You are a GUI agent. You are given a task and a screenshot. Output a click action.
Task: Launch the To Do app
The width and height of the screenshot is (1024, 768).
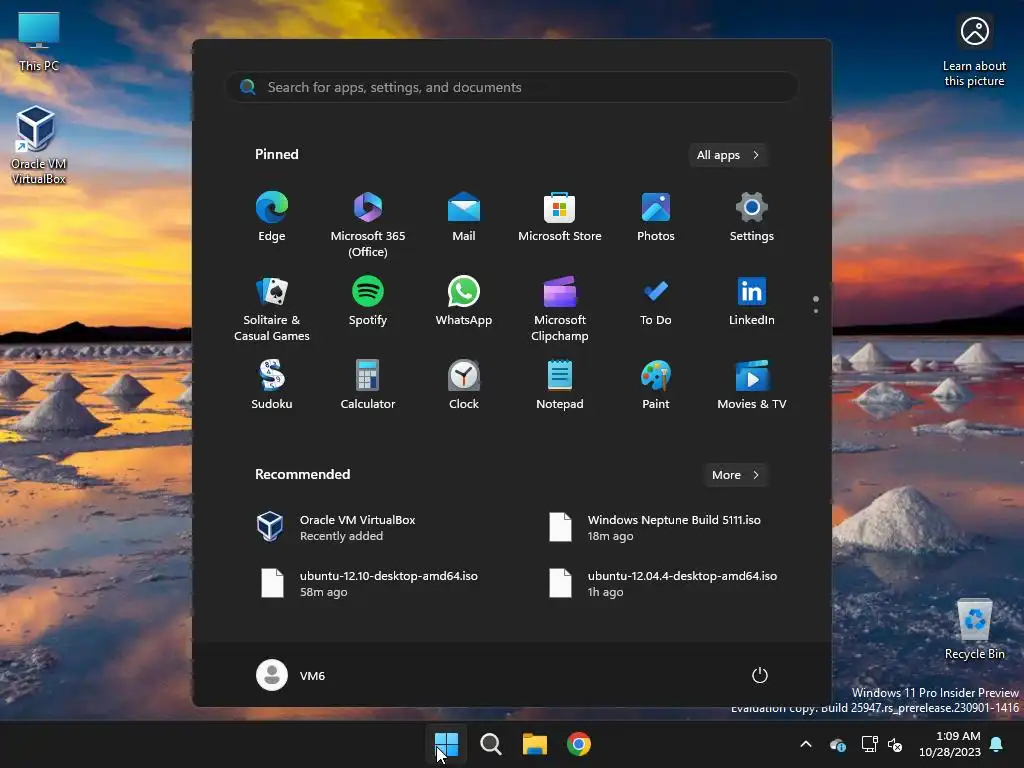(x=656, y=302)
